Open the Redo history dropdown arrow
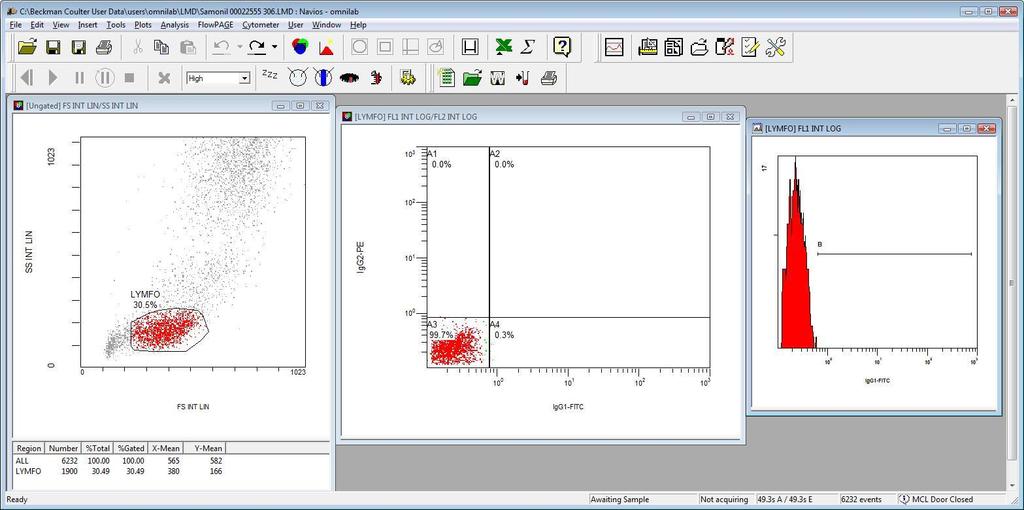 pyautogui.click(x=274, y=47)
